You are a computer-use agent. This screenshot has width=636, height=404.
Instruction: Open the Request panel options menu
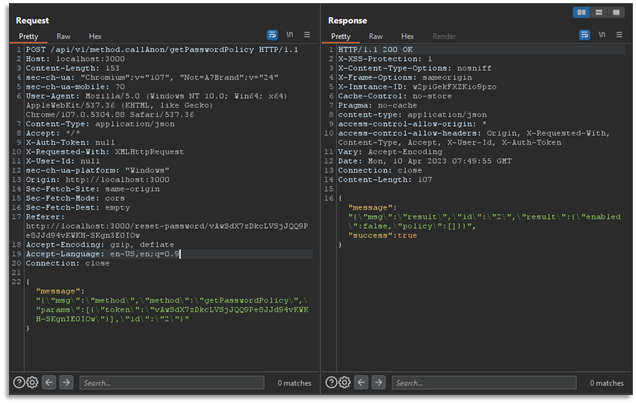coord(306,35)
